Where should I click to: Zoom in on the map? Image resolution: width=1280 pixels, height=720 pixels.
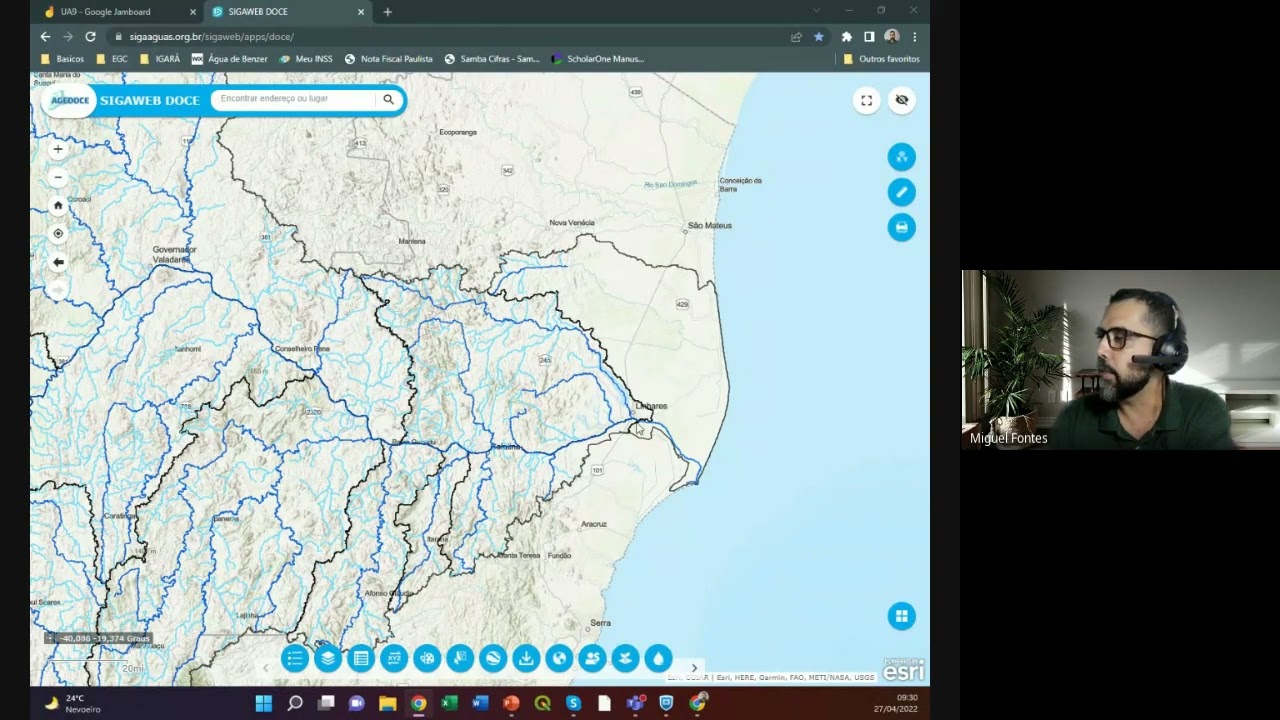58,149
